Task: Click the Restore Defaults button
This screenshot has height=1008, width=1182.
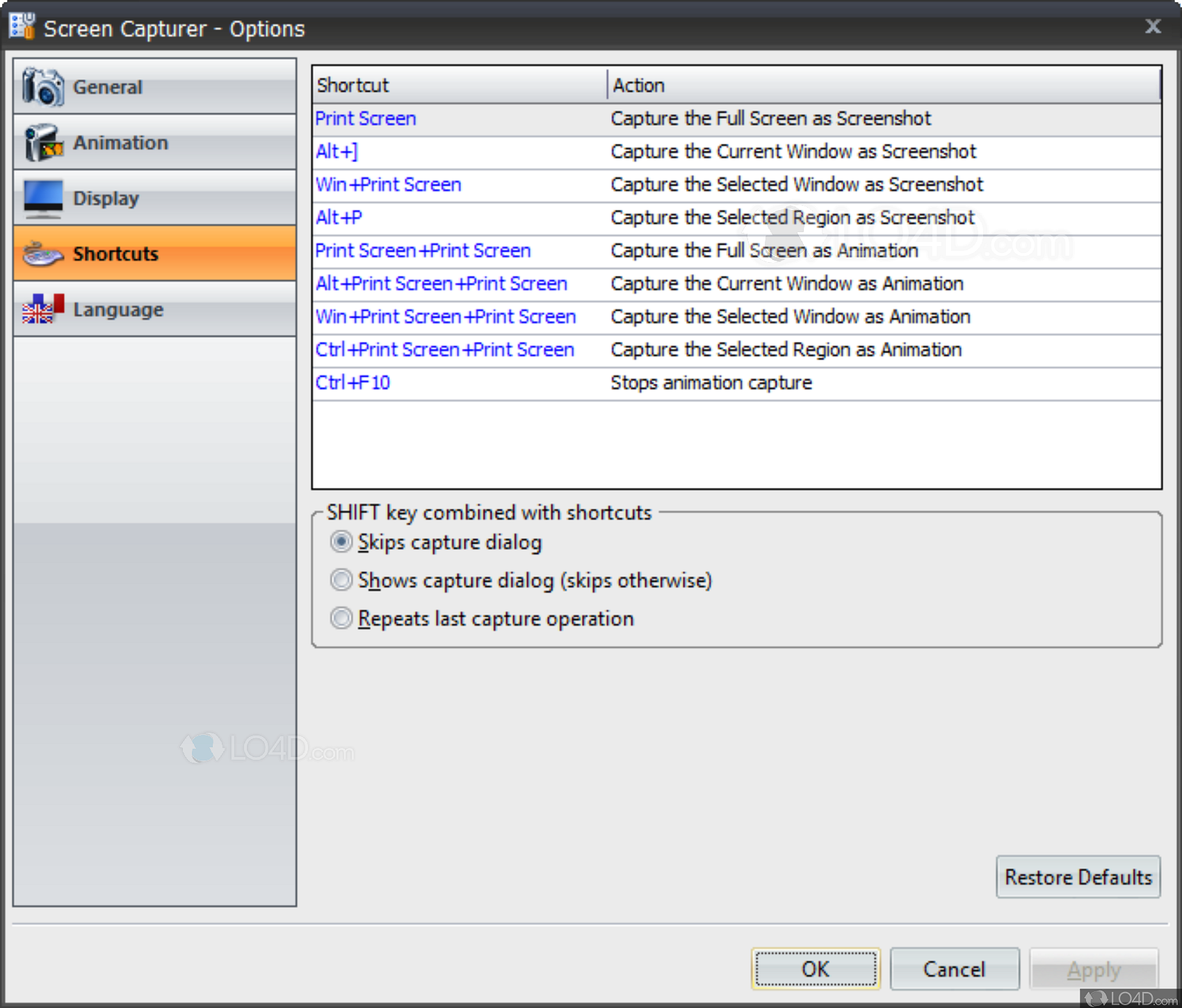Action: (1077, 877)
